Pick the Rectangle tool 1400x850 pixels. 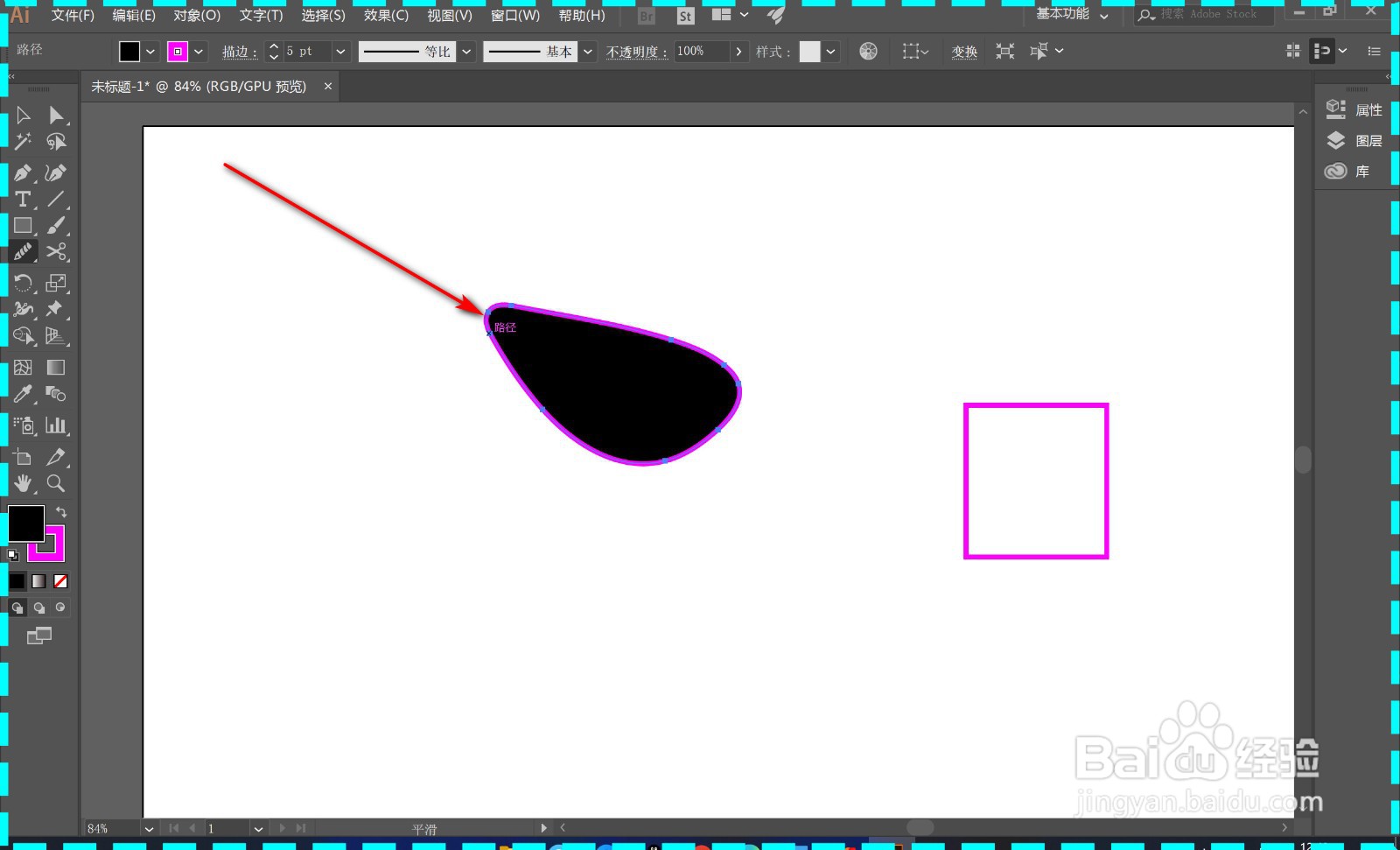pos(24,226)
